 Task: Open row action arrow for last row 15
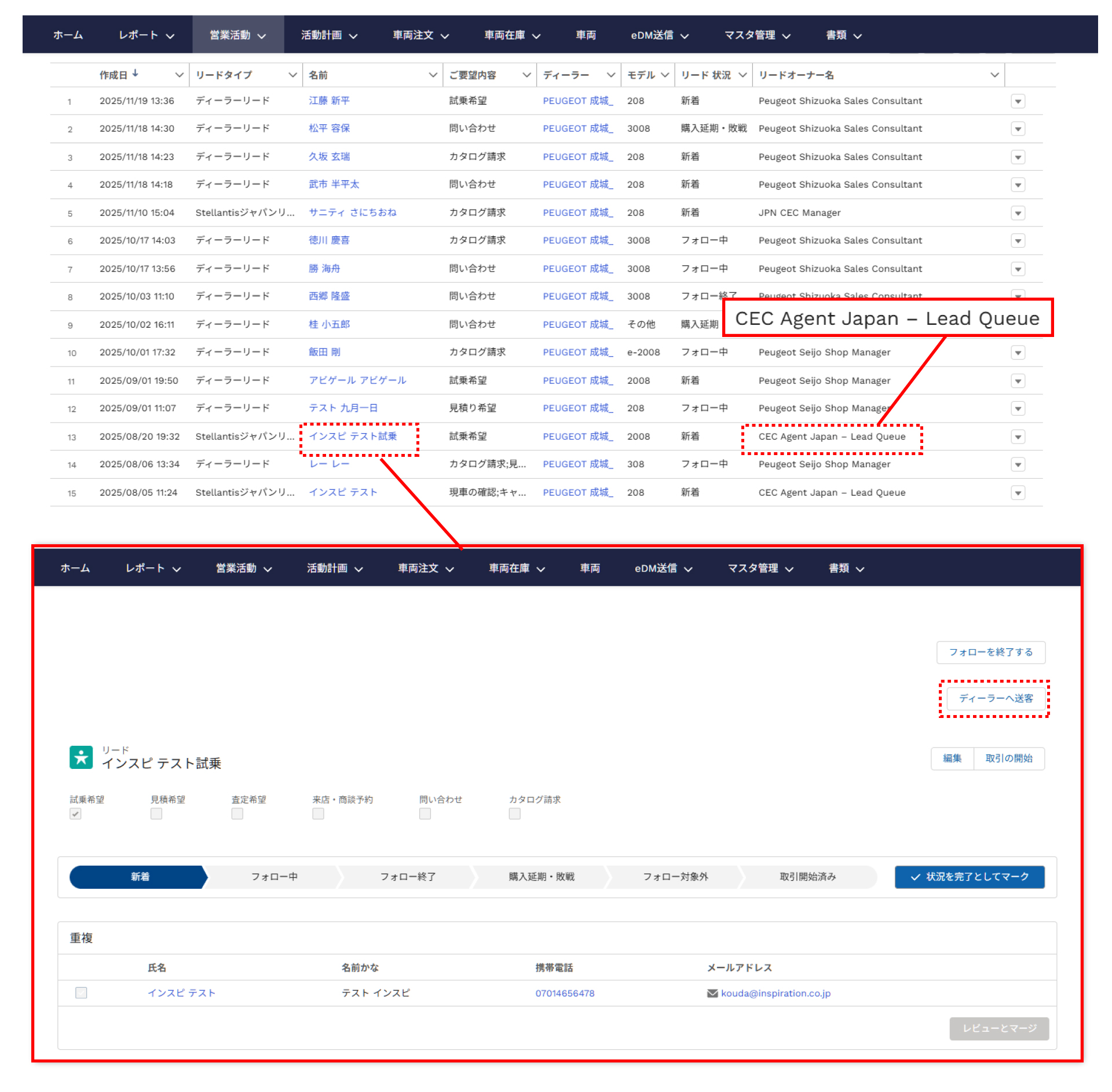click(x=1018, y=493)
